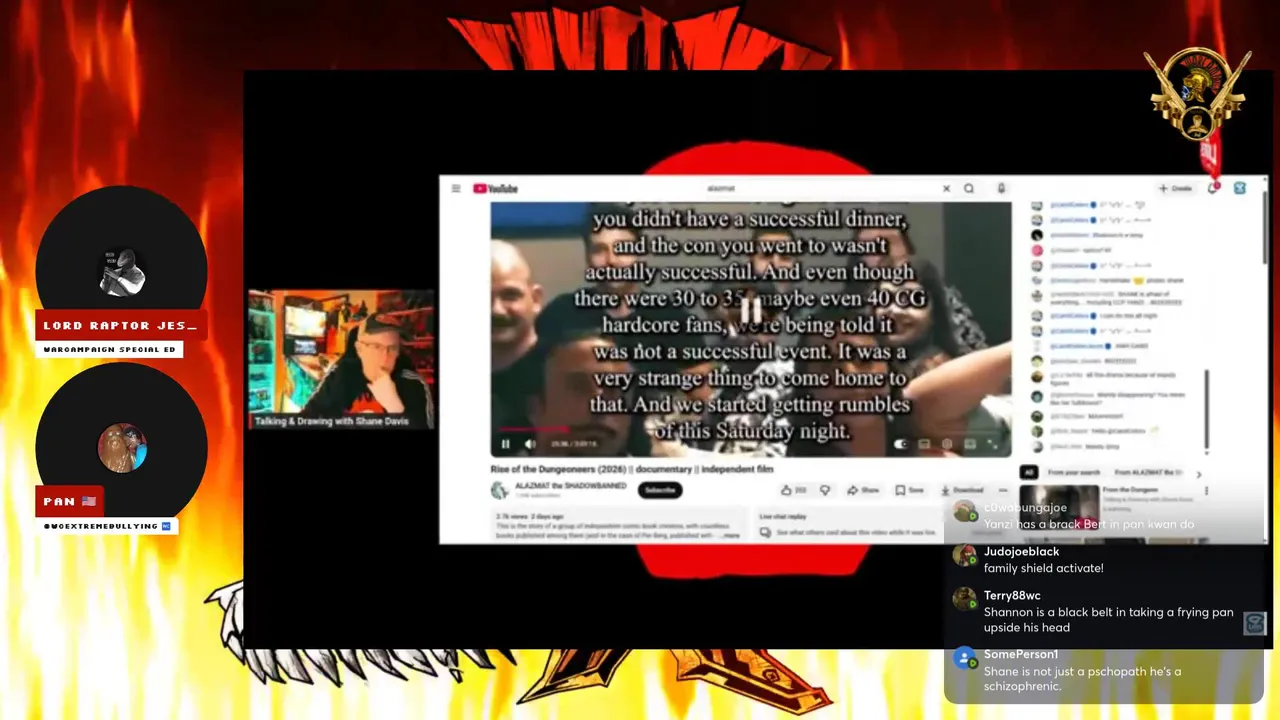Switch to theater mode view
1280x720 pixels.
point(970,444)
